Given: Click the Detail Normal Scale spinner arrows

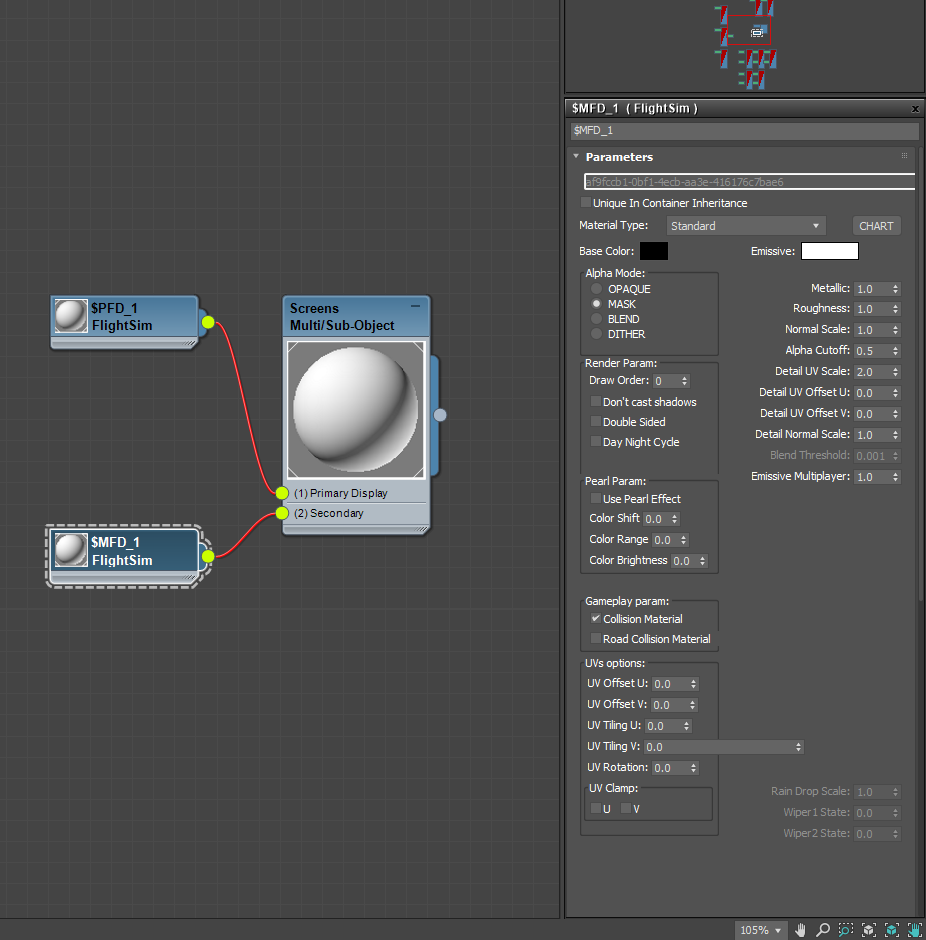Looking at the screenshot, I should 895,435.
